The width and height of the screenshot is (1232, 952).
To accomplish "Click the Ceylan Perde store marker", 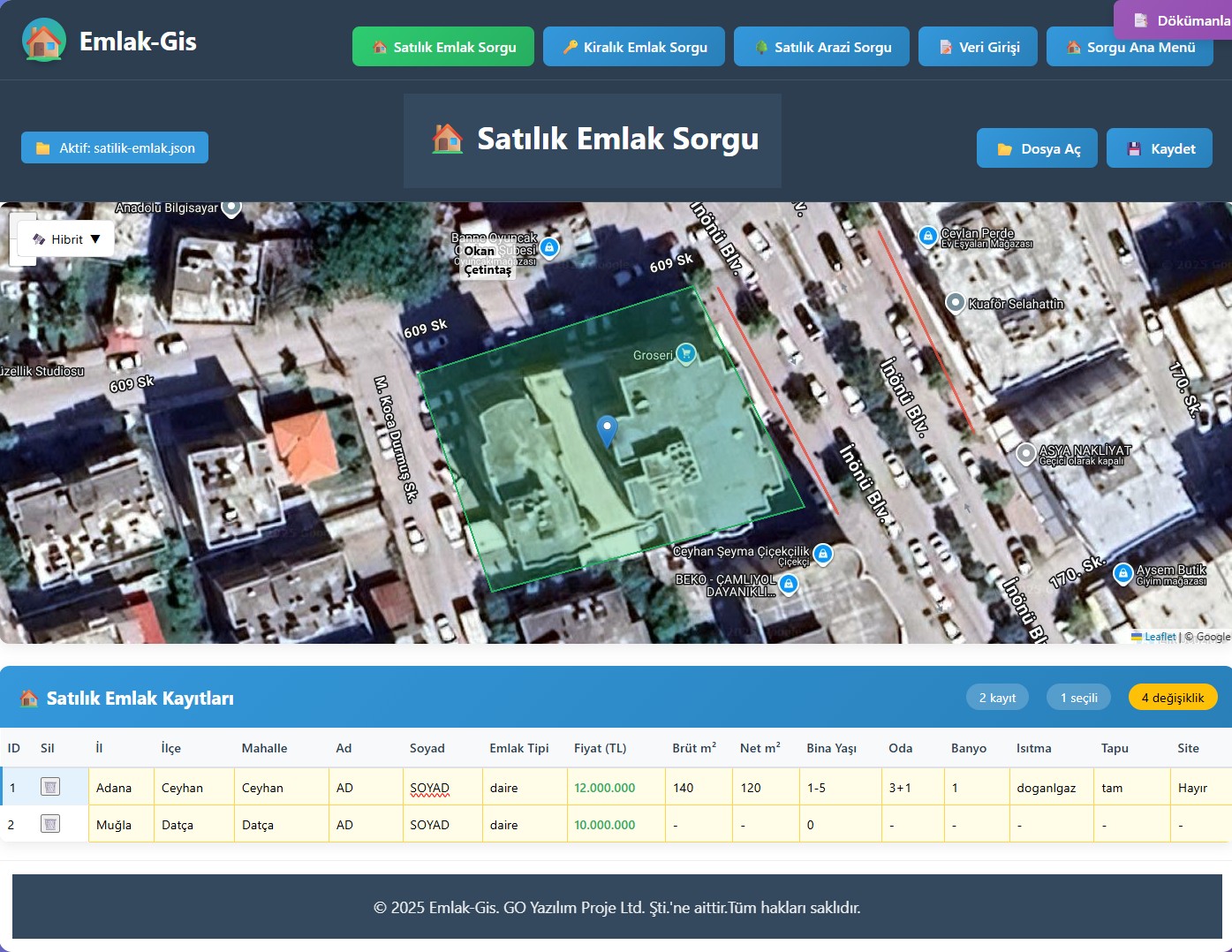I will [x=927, y=236].
